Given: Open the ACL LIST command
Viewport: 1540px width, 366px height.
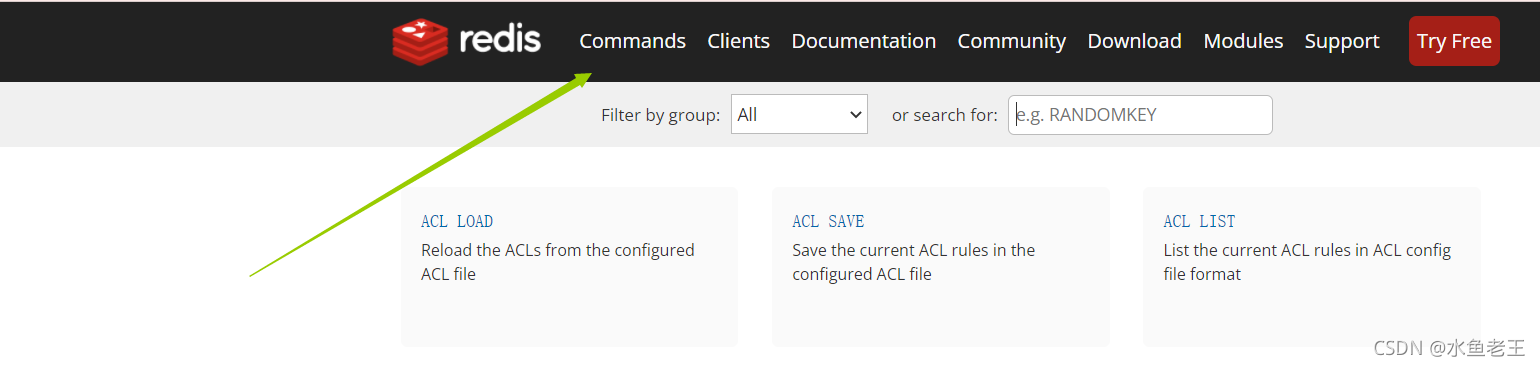Looking at the screenshot, I should tap(1199, 221).
